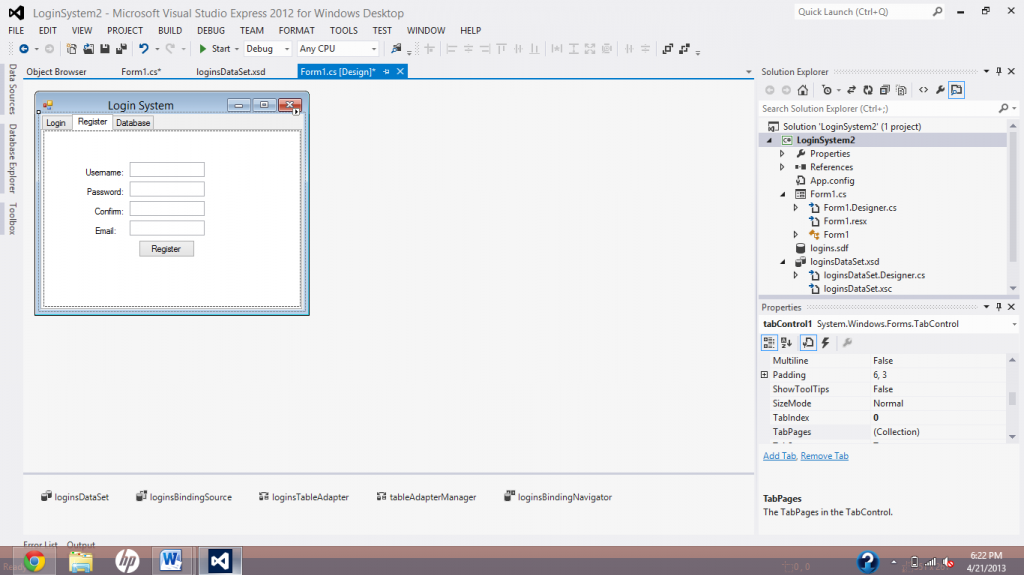Screen dimensions: 1024x575
Task: Select the Database tab on the form
Action: [133, 123]
